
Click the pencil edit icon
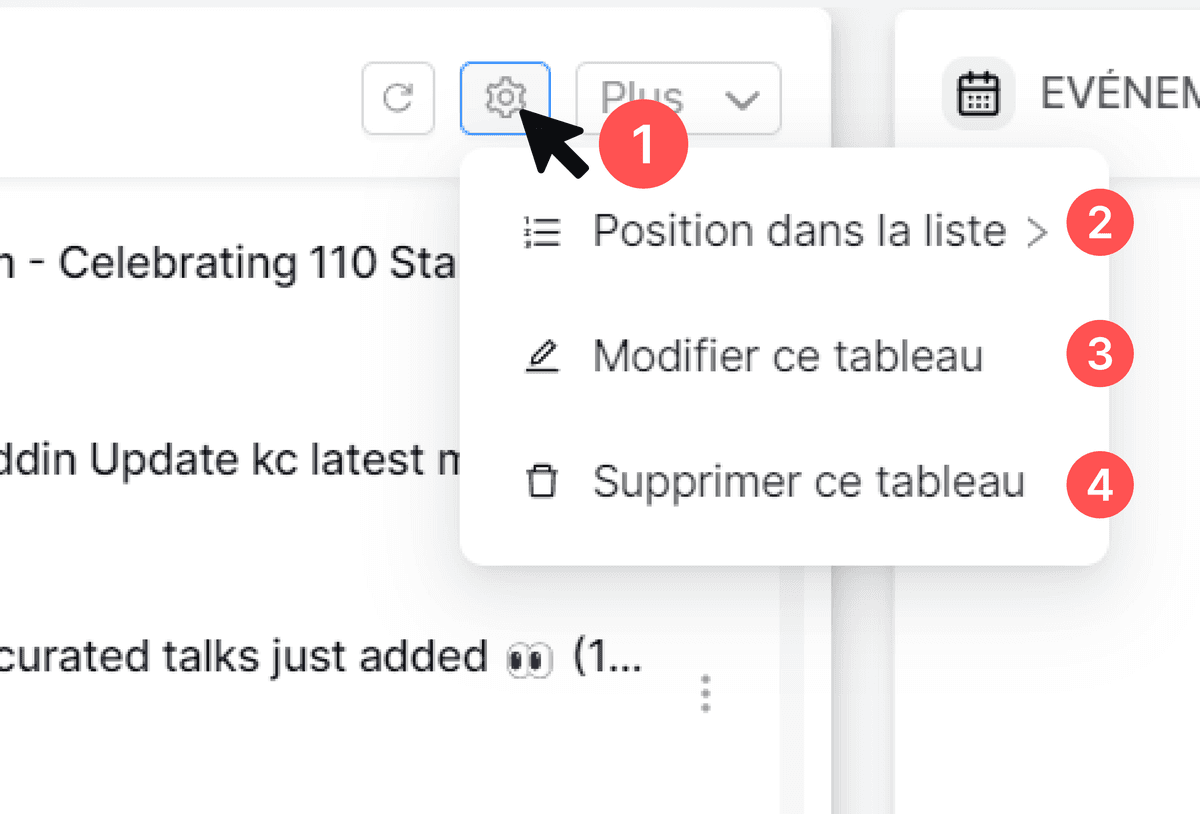pos(543,357)
